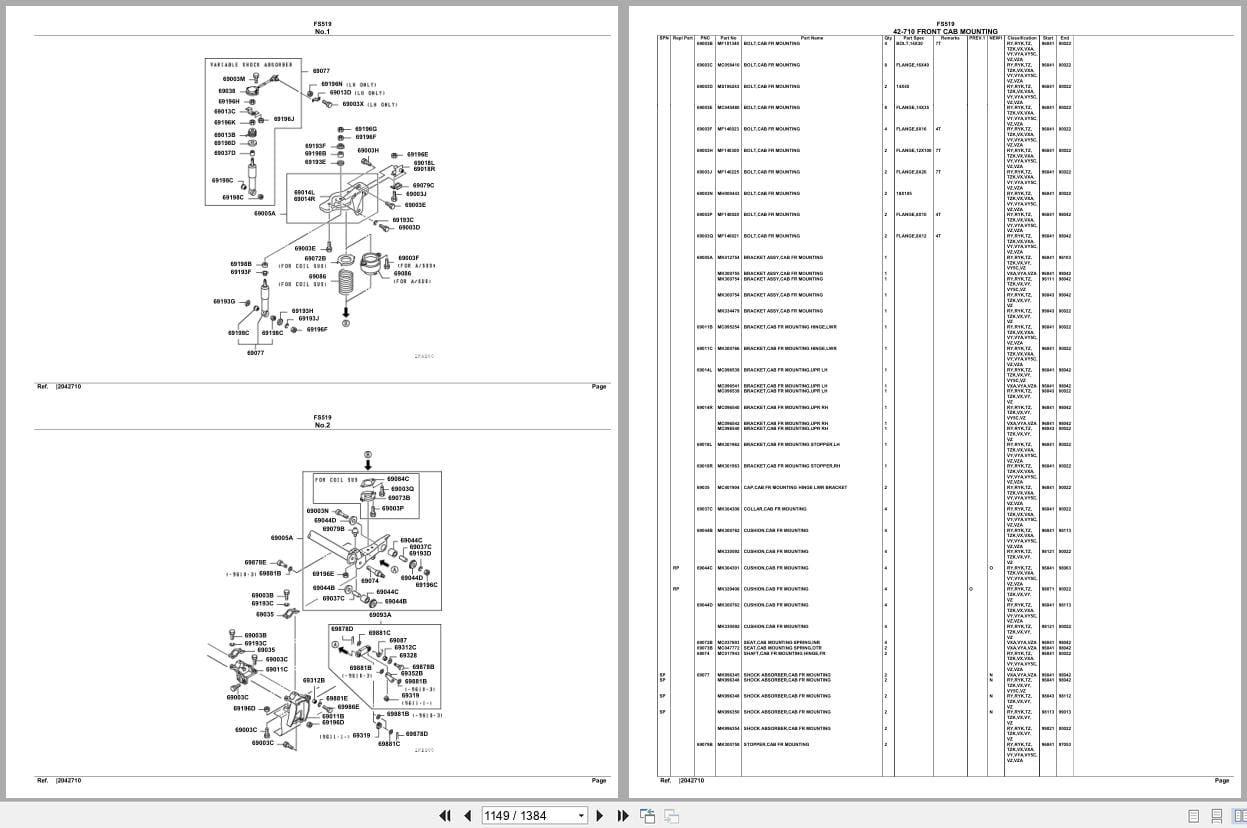The image size is (1247, 828).
Task: Click label 69986E in diagram No.2
Action: [x=348, y=707]
